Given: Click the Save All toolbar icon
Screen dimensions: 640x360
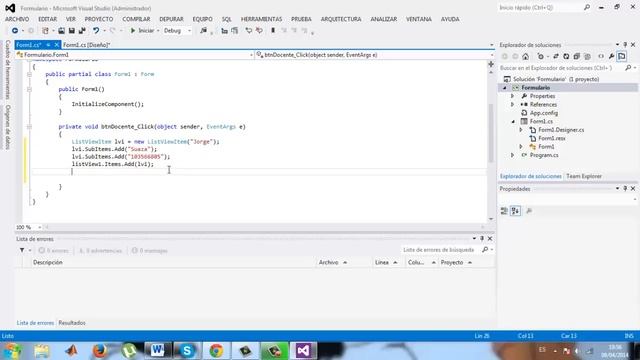Looking at the screenshot, I should tap(82, 31).
